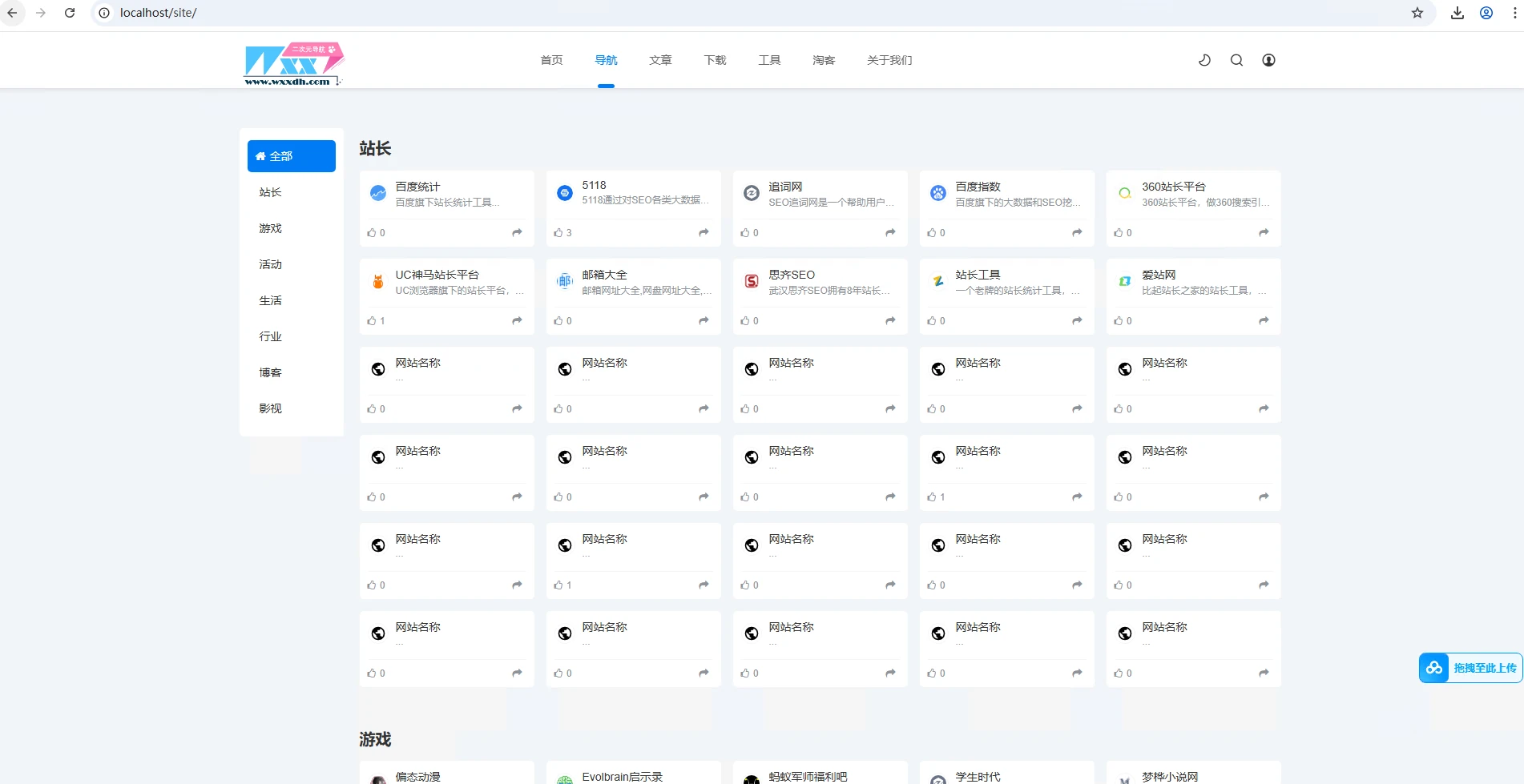Bookmark this page with the star icon
1524x784 pixels.
(x=1417, y=13)
